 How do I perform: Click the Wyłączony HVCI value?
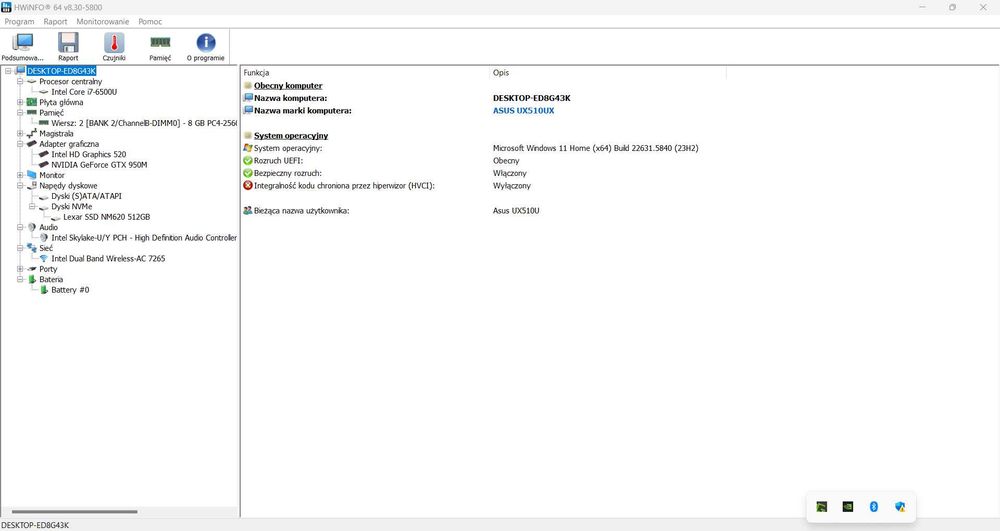pyautogui.click(x=511, y=186)
